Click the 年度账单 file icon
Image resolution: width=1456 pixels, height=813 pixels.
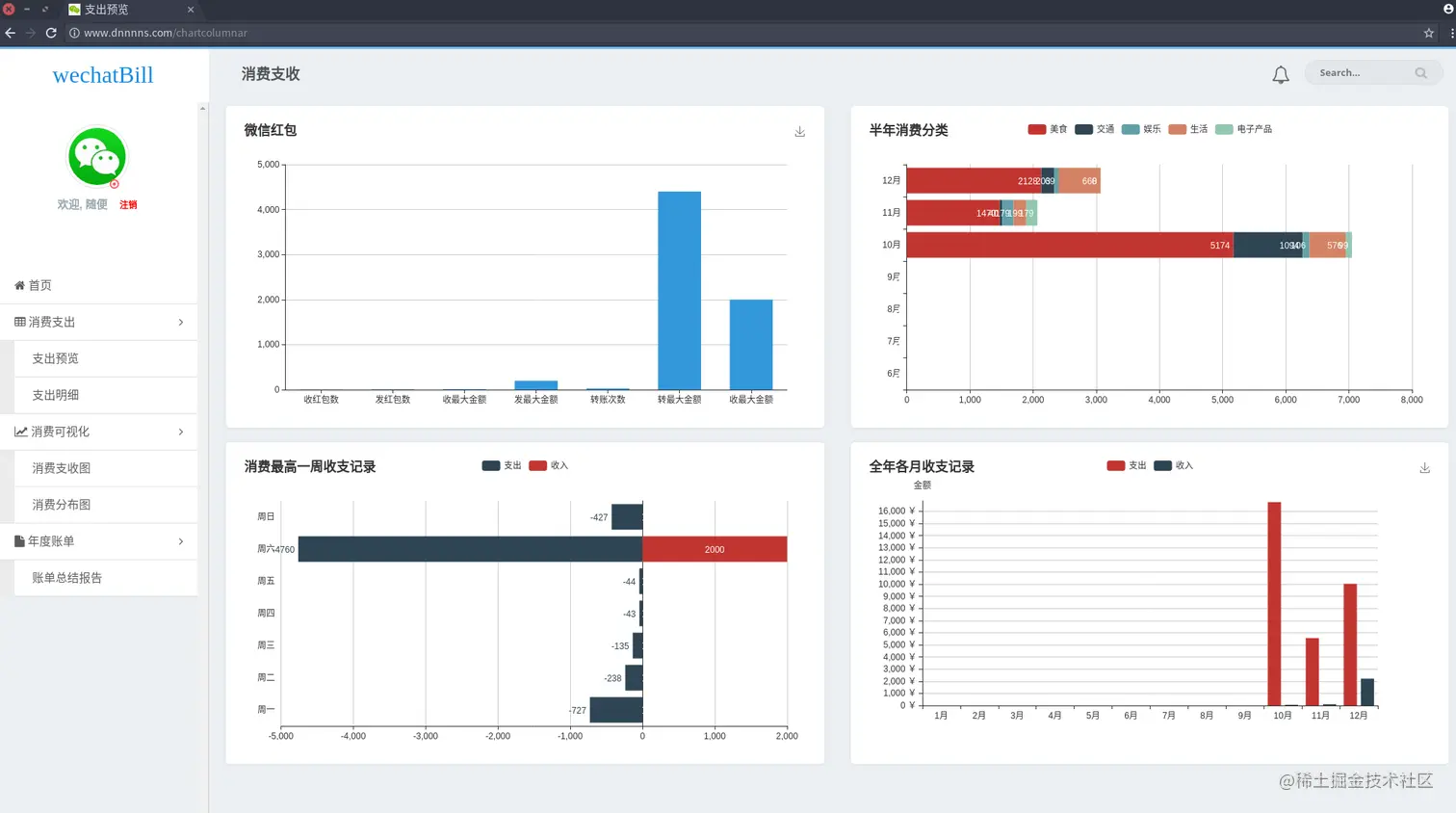tap(19, 541)
